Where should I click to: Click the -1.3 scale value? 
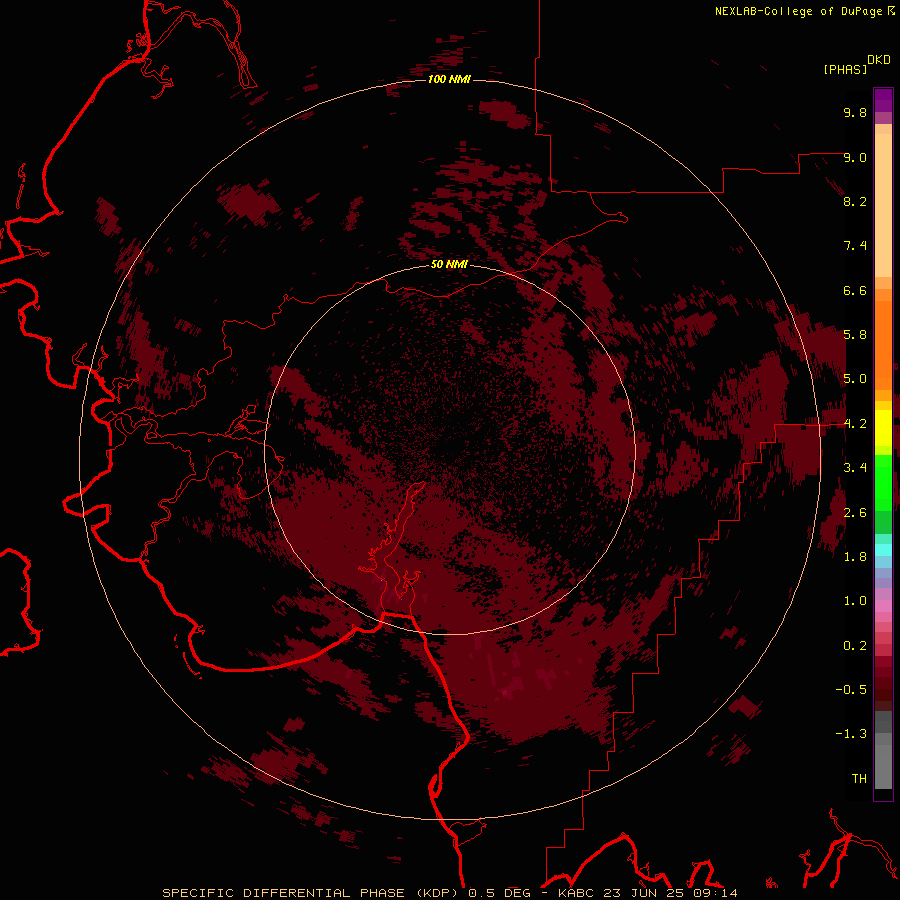coord(851,734)
